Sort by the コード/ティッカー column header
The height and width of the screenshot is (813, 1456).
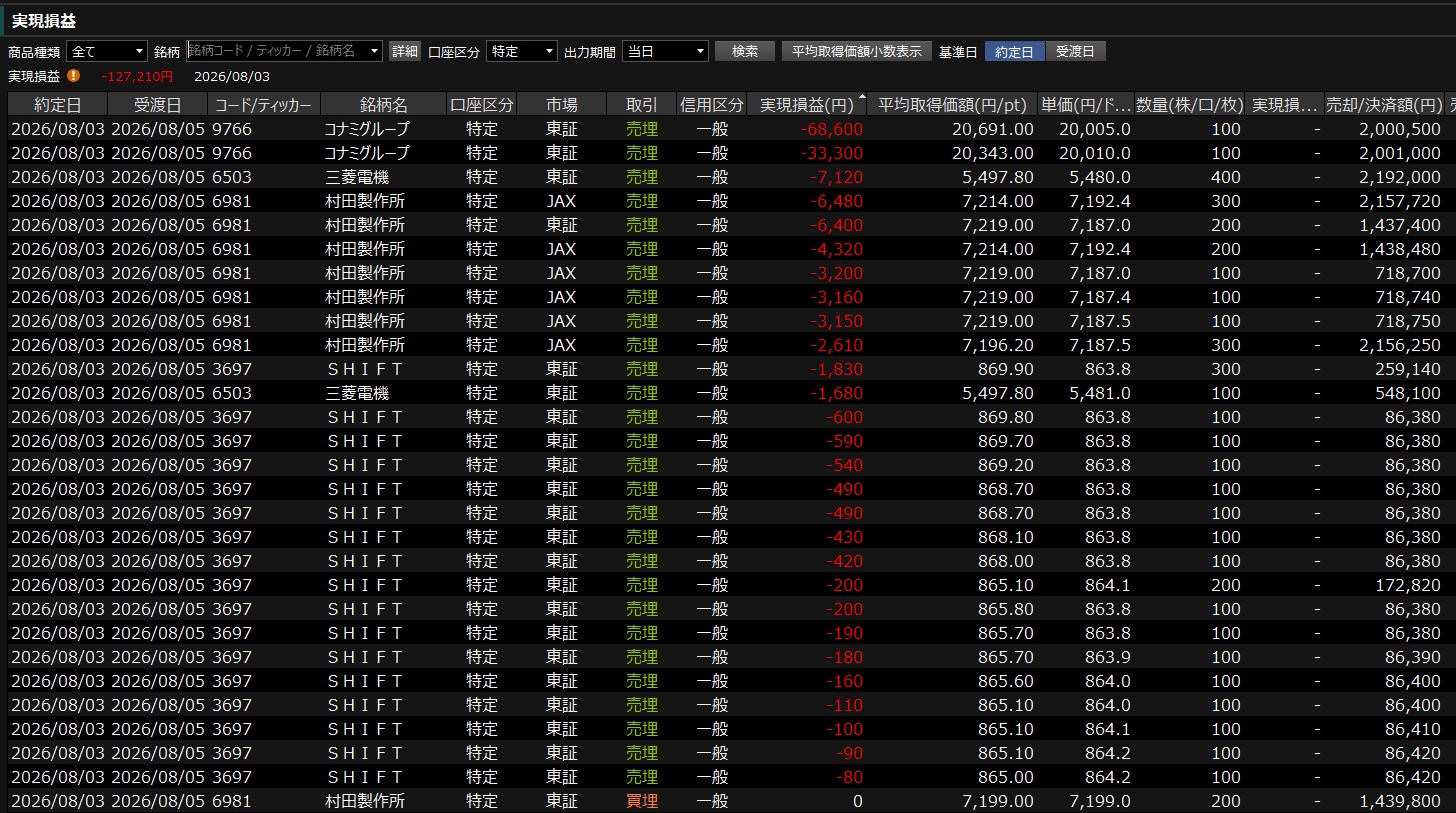point(264,104)
